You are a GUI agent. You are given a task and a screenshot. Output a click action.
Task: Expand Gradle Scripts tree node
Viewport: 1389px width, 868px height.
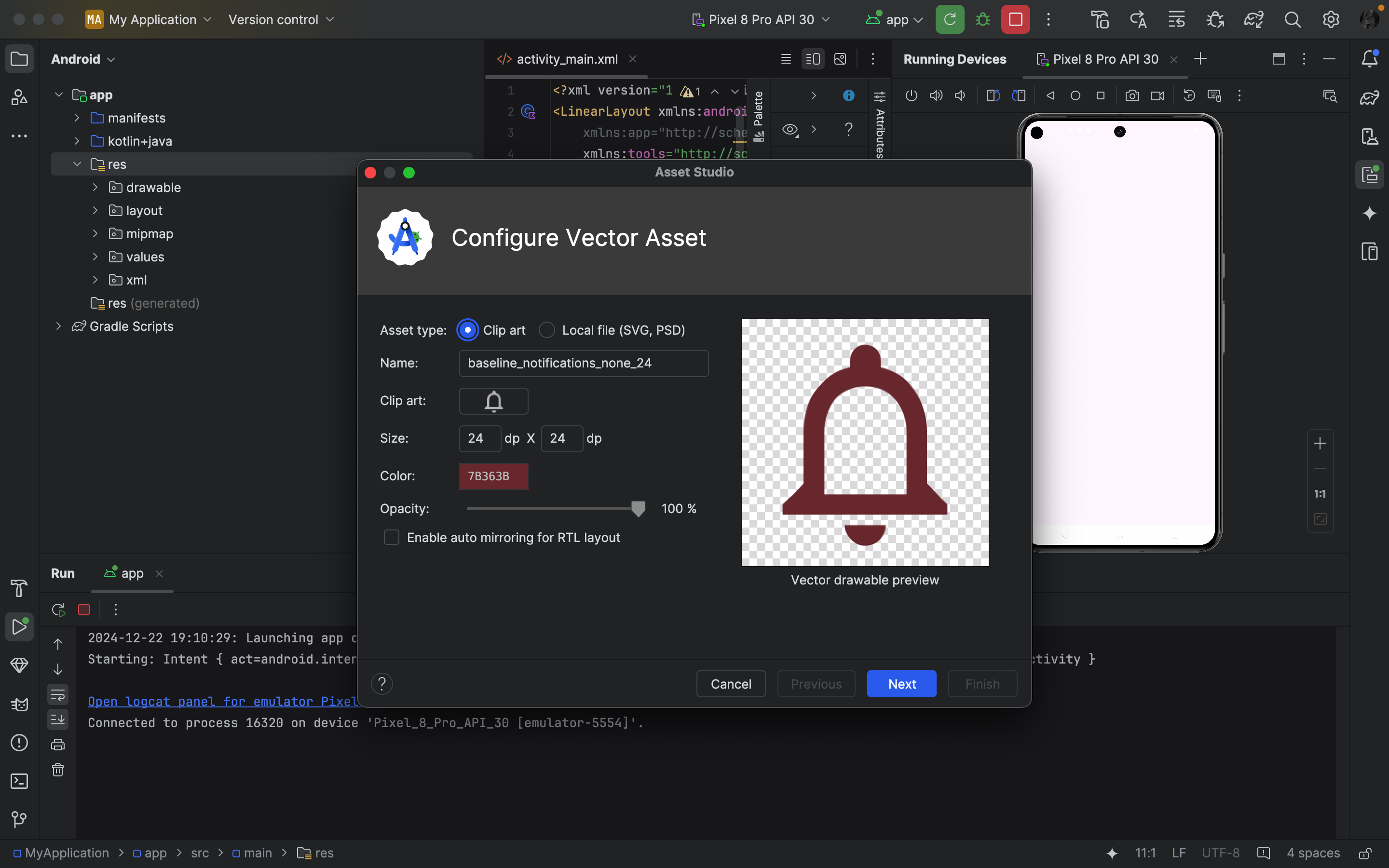58,326
